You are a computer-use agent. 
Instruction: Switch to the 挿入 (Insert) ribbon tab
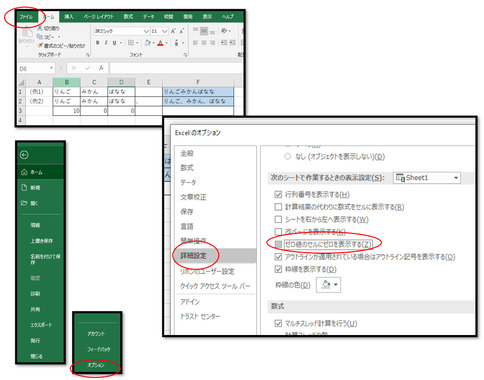[x=69, y=17]
